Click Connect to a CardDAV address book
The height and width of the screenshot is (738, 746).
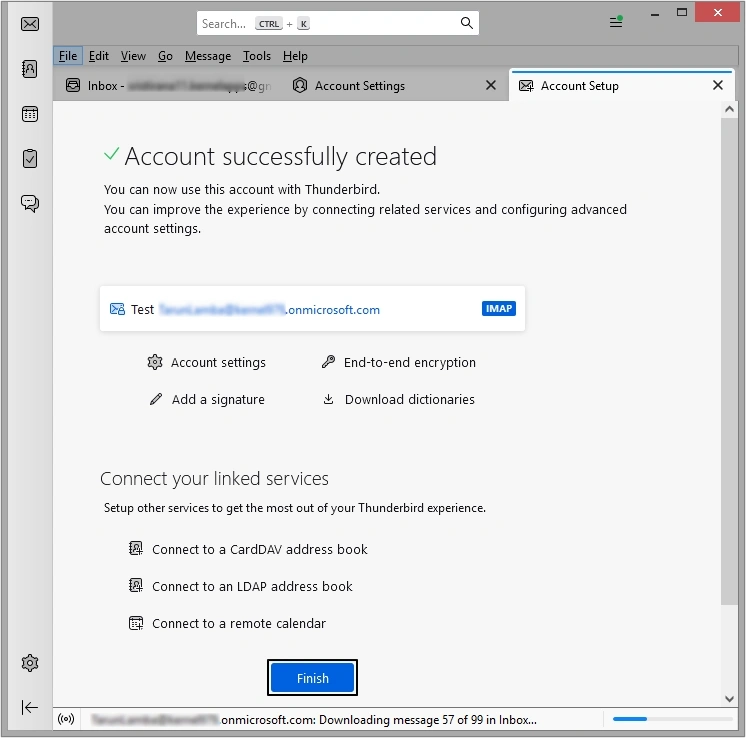point(260,549)
